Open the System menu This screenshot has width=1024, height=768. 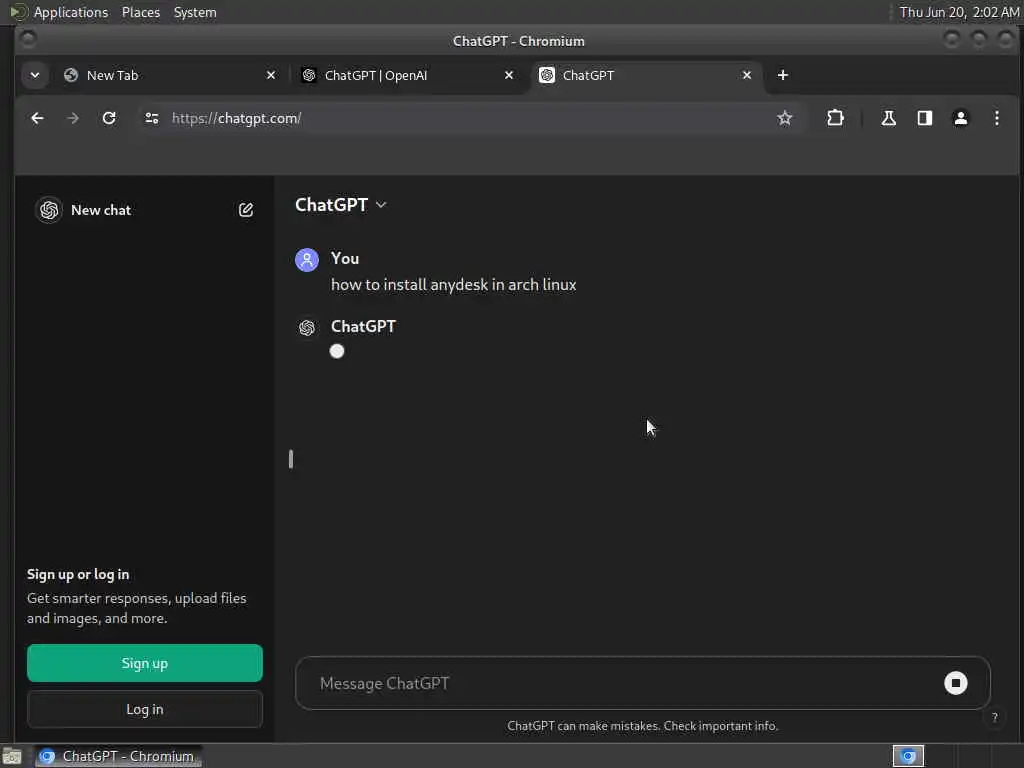click(195, 12)
